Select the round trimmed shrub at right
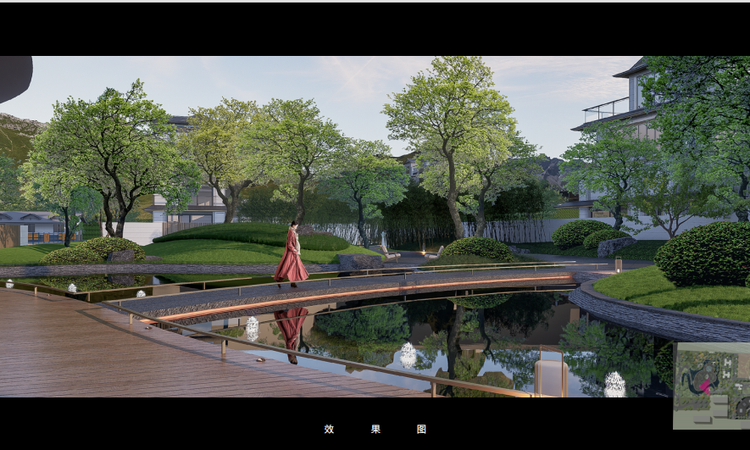Screen dimensions: 750x450 (706, 254)
